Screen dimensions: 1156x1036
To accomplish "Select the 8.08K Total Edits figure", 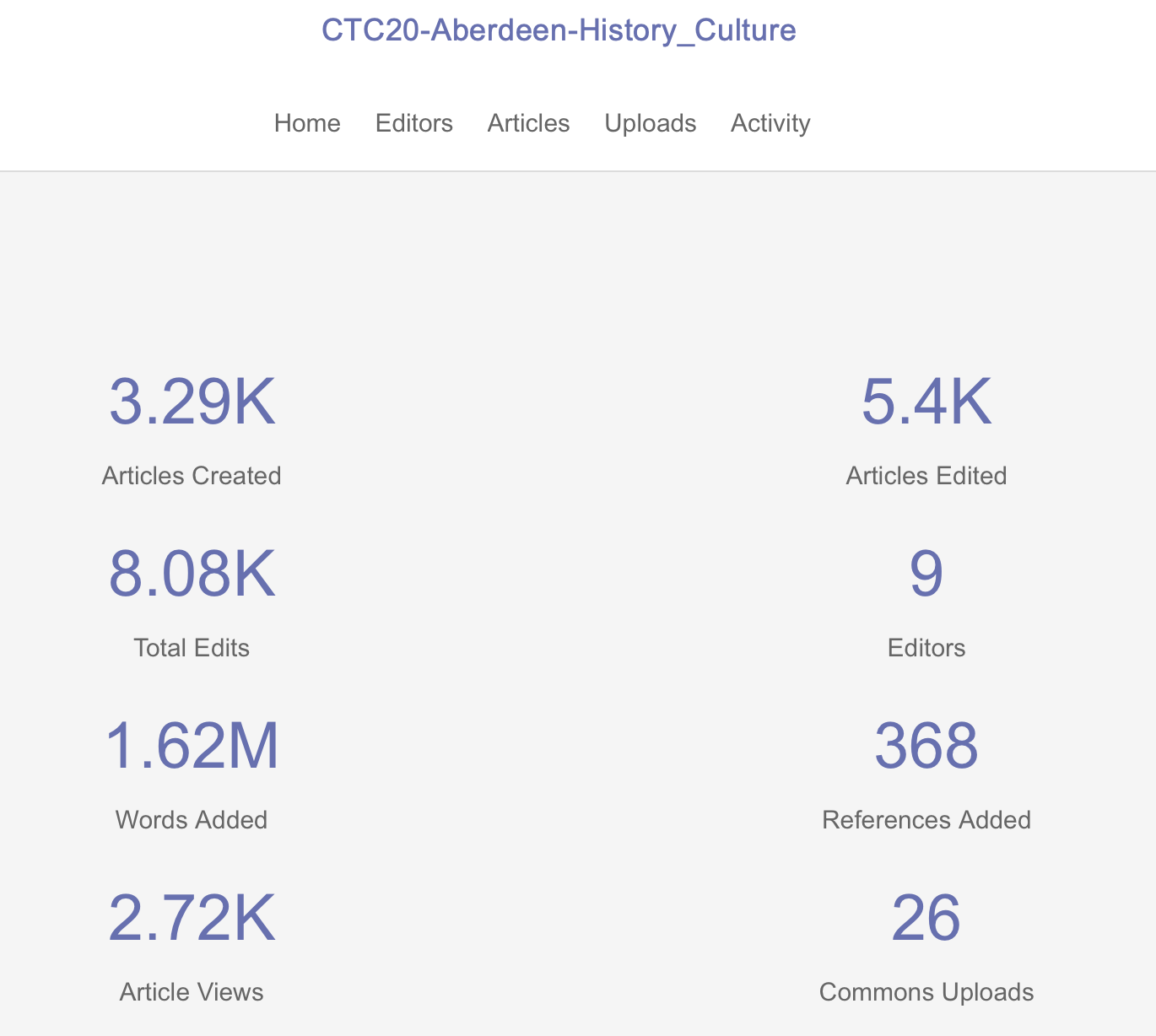I will (191, 575).
